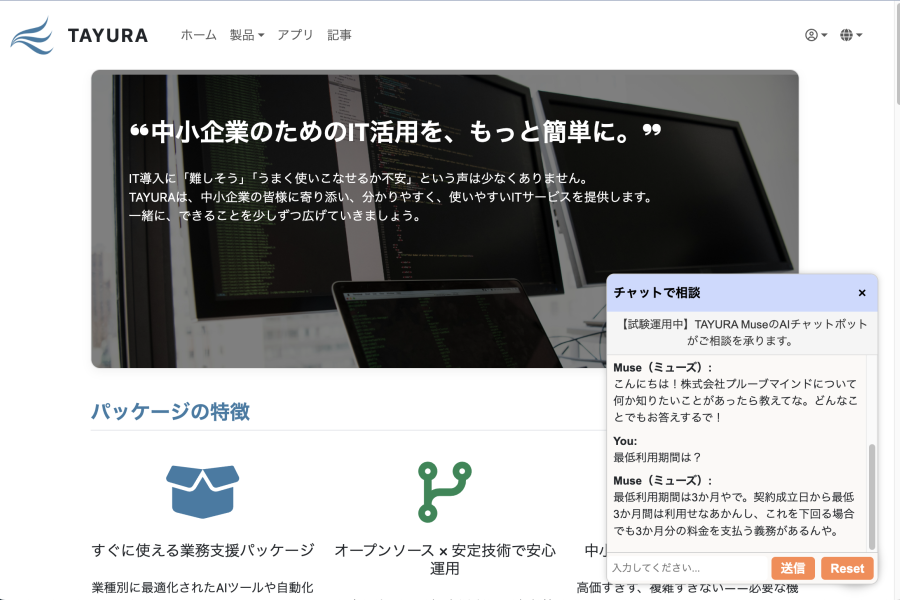Close the チャットで相談 chat window
The width and height of the screenshot is (900, 600).
[x=862, y=293]
